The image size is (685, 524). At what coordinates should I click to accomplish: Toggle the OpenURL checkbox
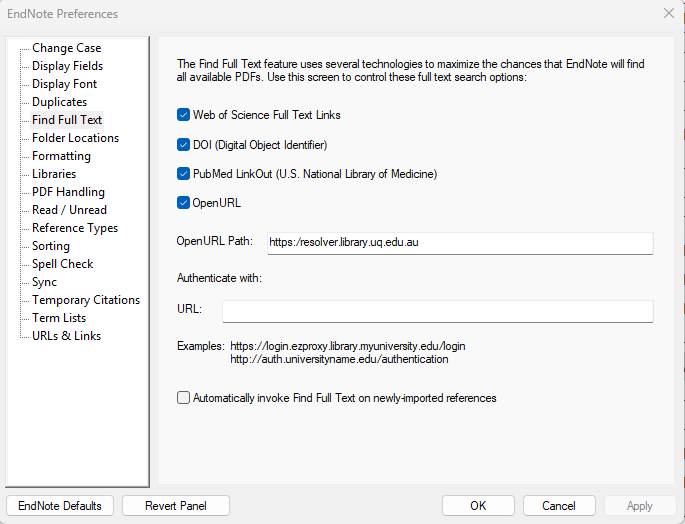[x=184, y=203]
